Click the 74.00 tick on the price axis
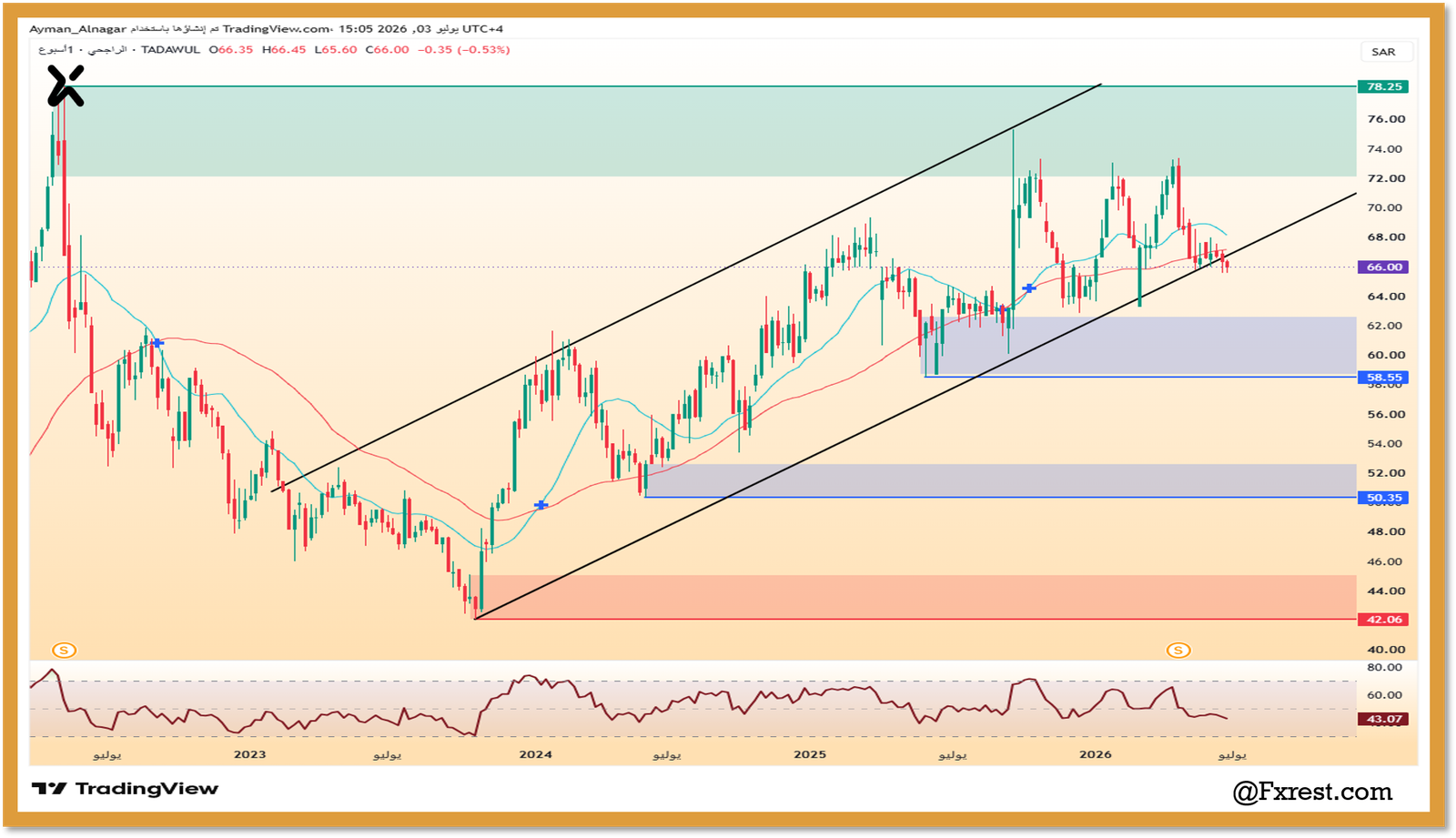Image resolution: width=1456 pixels, height=838 pixels. click(1386, 149)
